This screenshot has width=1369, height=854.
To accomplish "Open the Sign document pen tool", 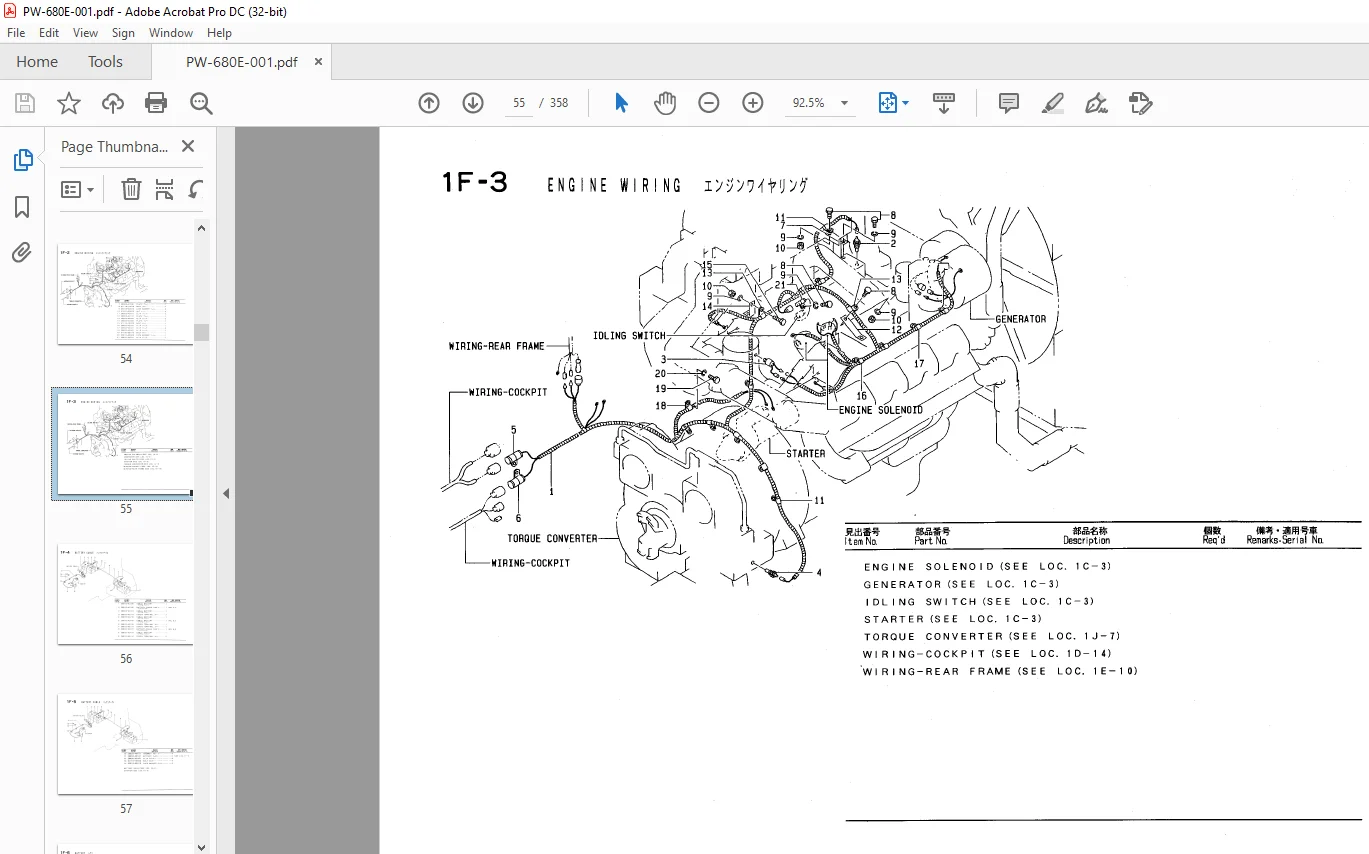I will point(1096,103).
